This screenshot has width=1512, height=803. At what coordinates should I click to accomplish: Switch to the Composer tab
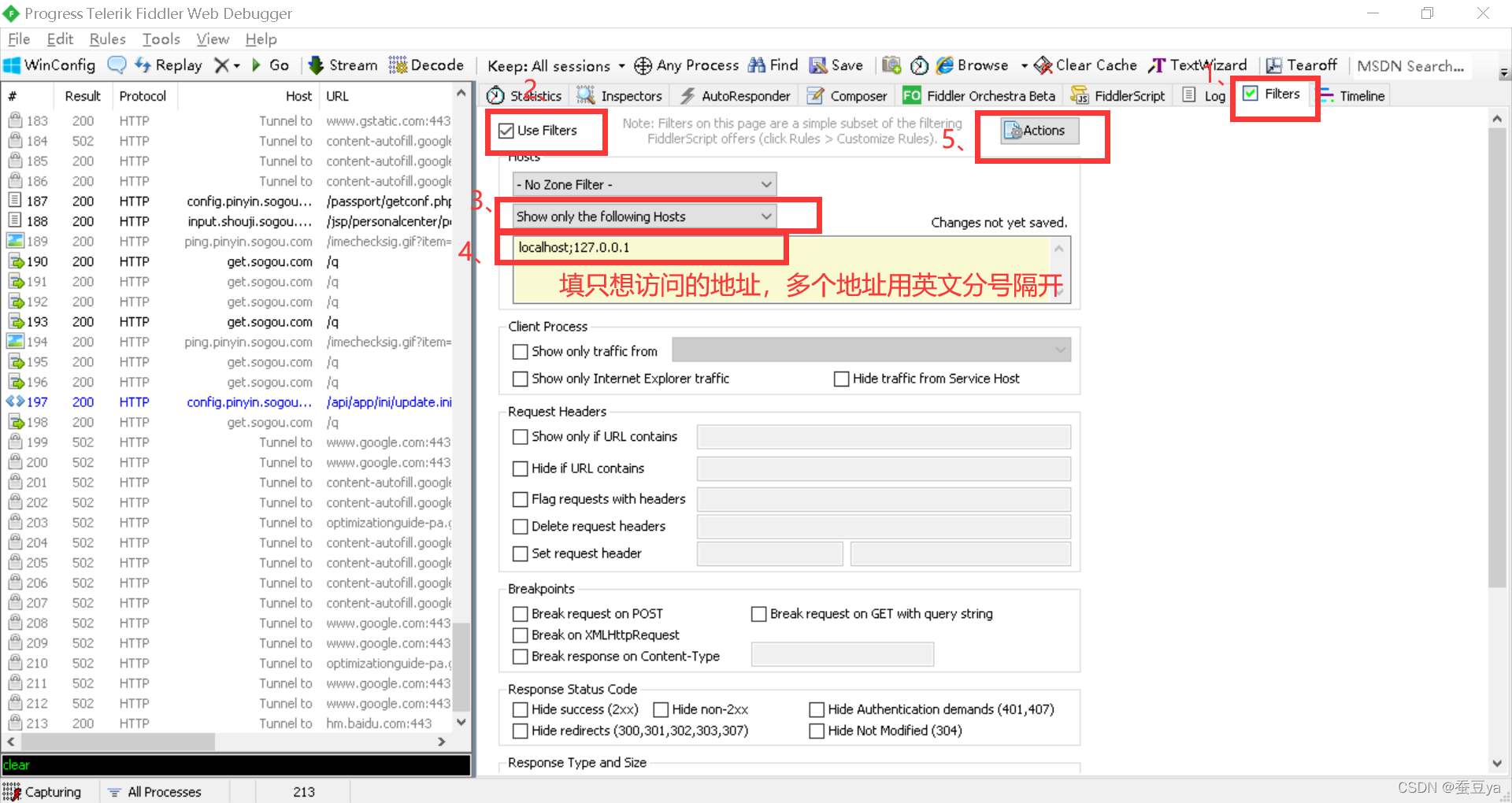click(x=847, y=96)
